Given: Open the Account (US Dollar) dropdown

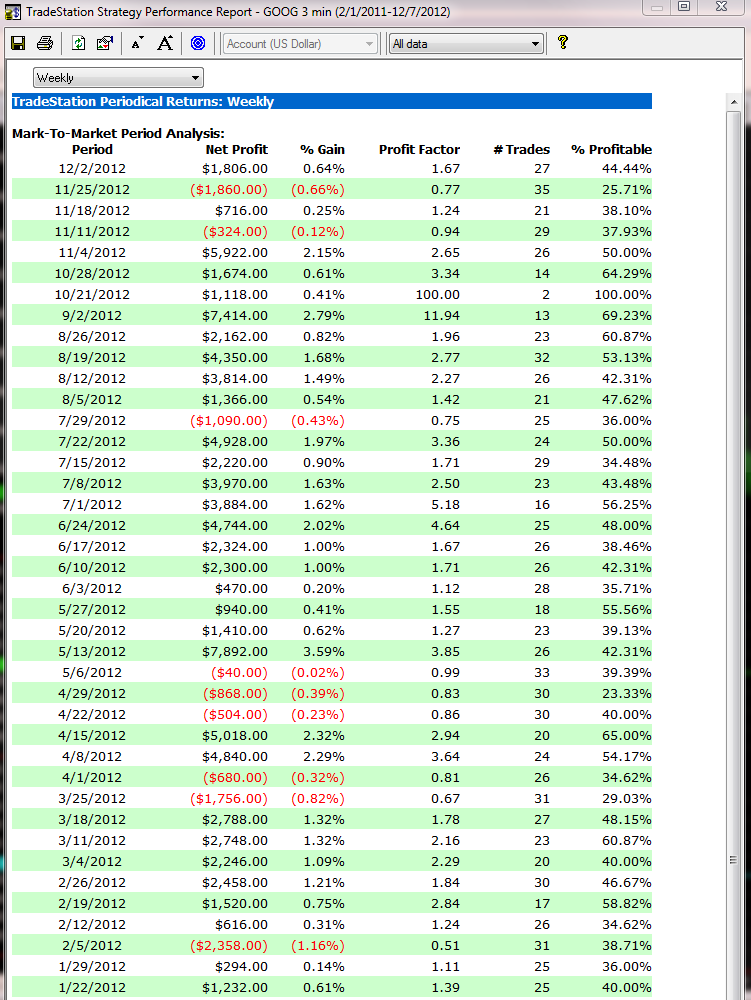Looking at the screenshot, I should pos(300,44).
